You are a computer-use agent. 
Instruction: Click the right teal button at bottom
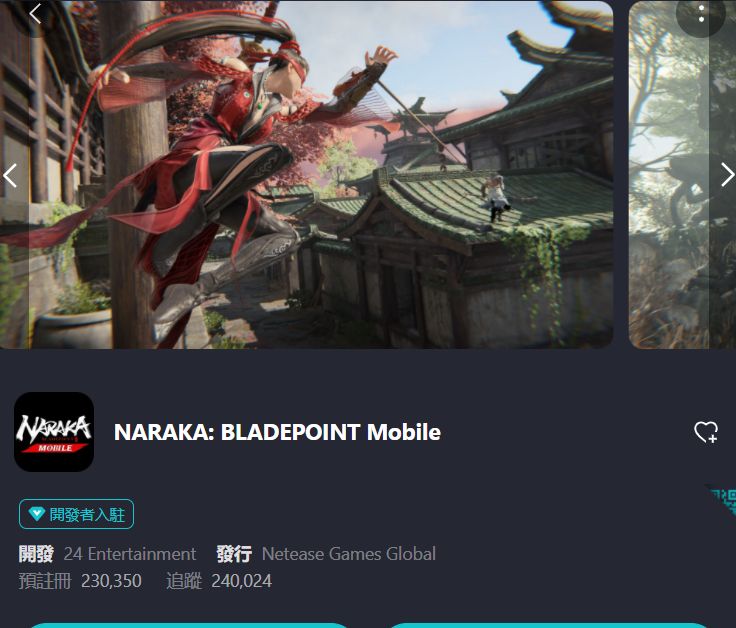click(548, 625)
